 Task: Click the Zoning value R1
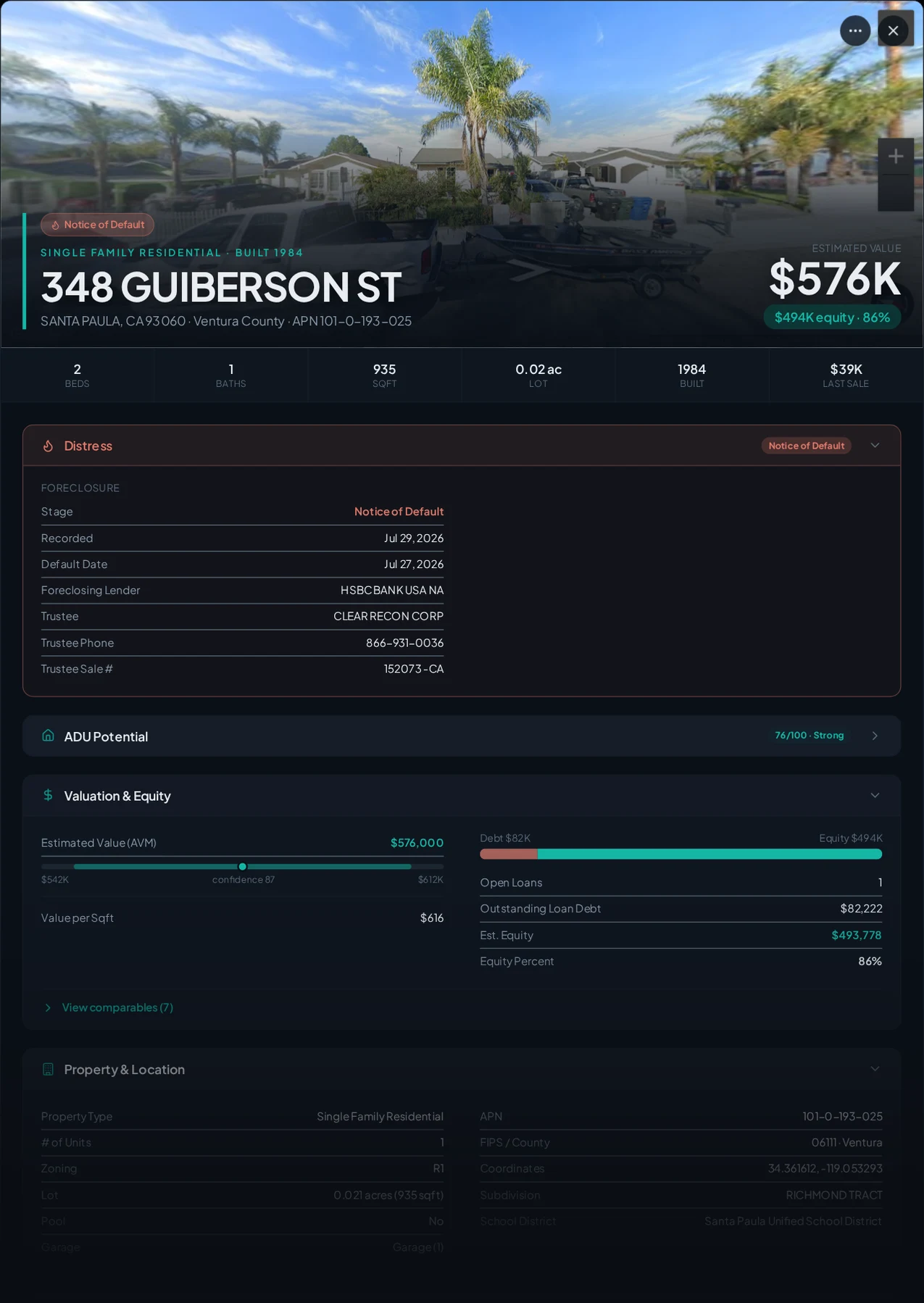438,1168
